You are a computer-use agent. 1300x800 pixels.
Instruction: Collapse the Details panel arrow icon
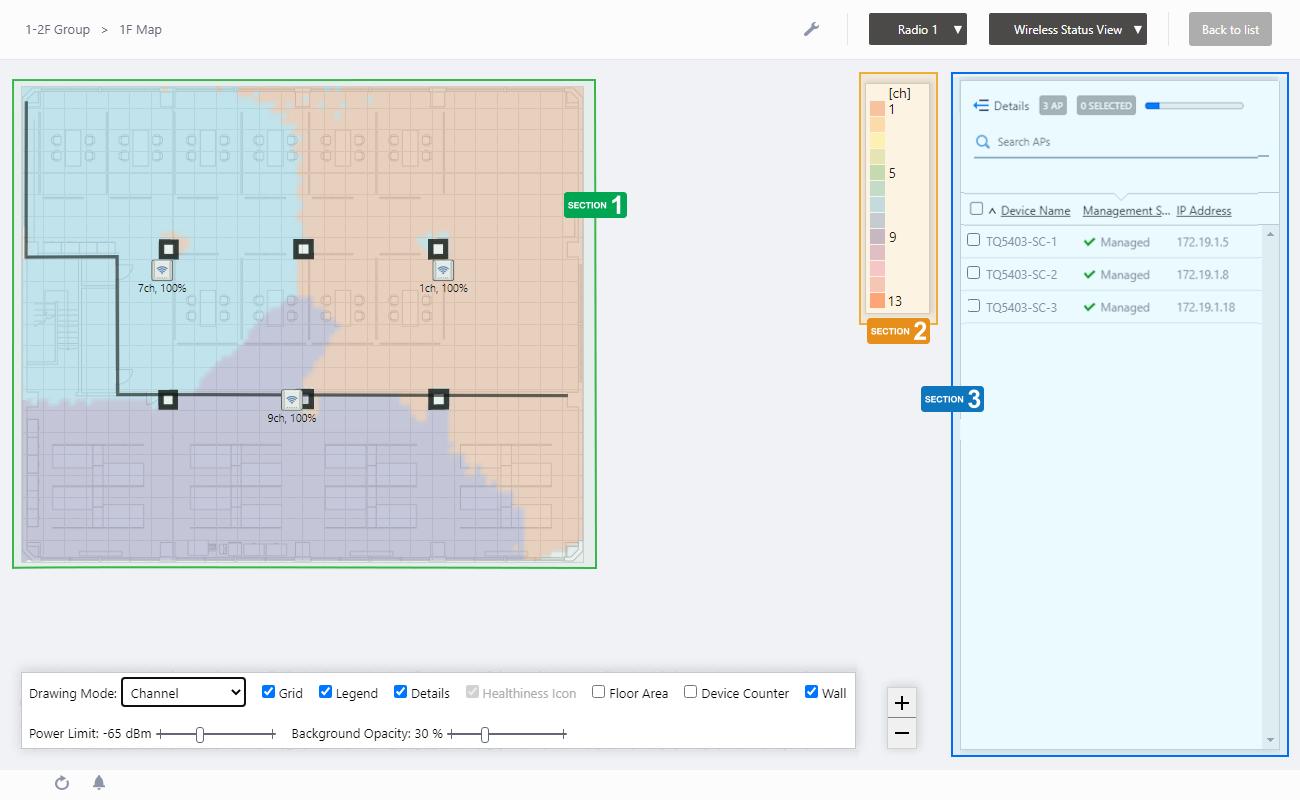click(x=981, y=106)
